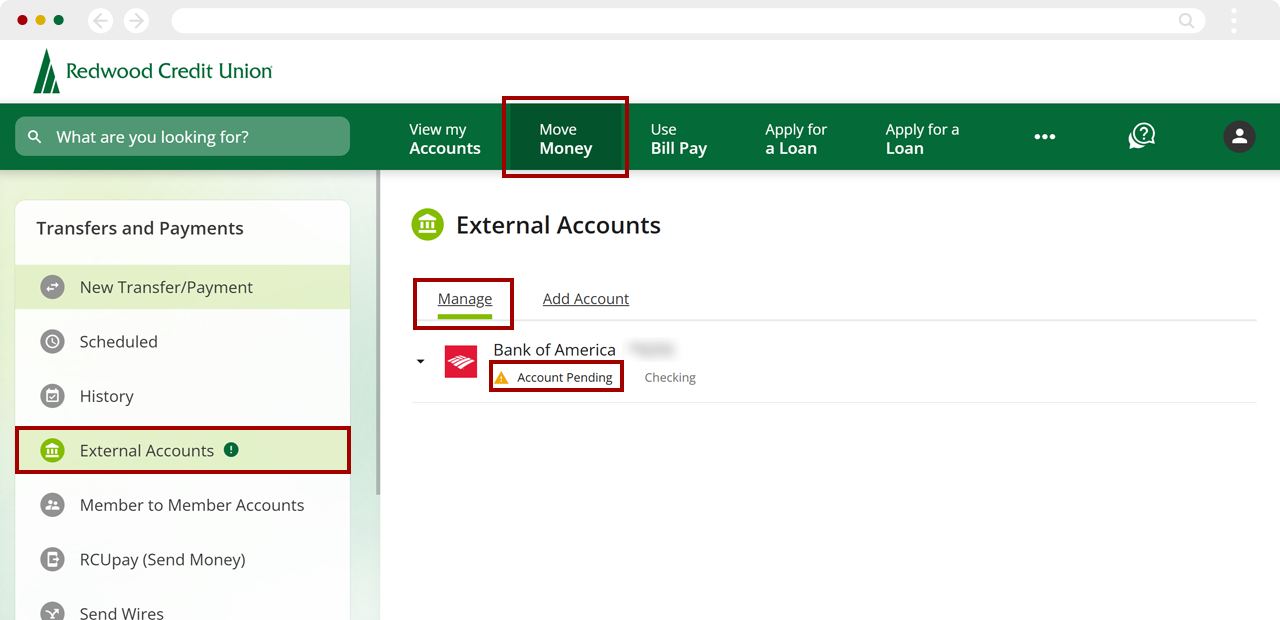This screenshot has height=620, width=1280.
Task: Select Send Wires in sidebar
Action: [x=183, y=607]
